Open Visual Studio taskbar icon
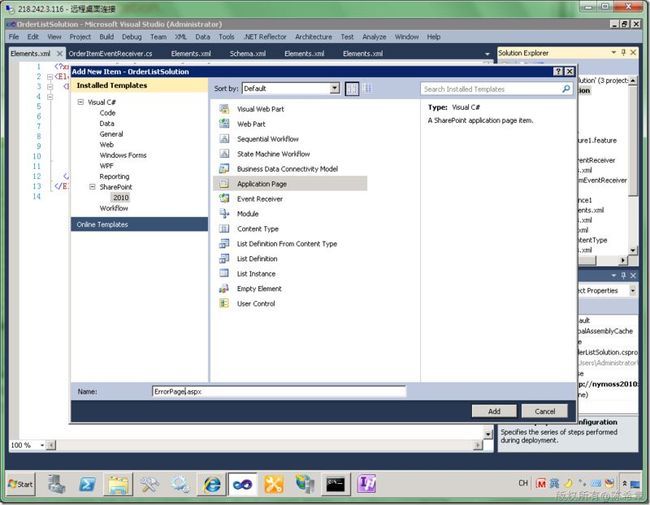This screenshot has height=505, width=650. [243, 484]
